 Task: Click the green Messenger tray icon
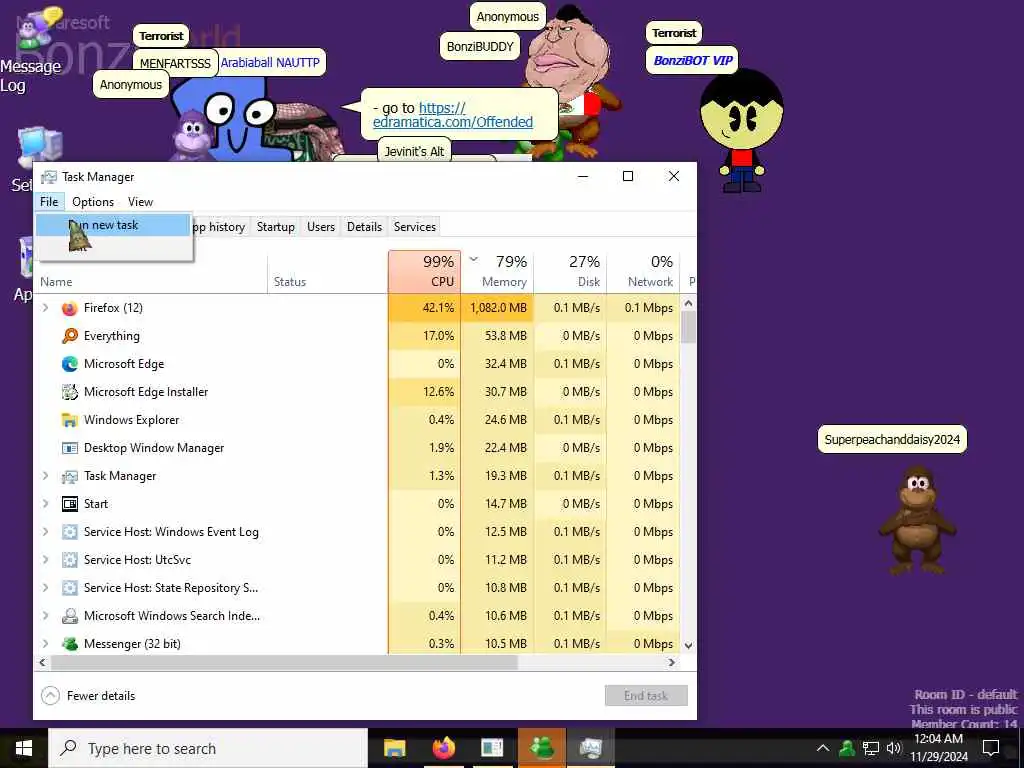pyautogui.click(x=847, y=748)
